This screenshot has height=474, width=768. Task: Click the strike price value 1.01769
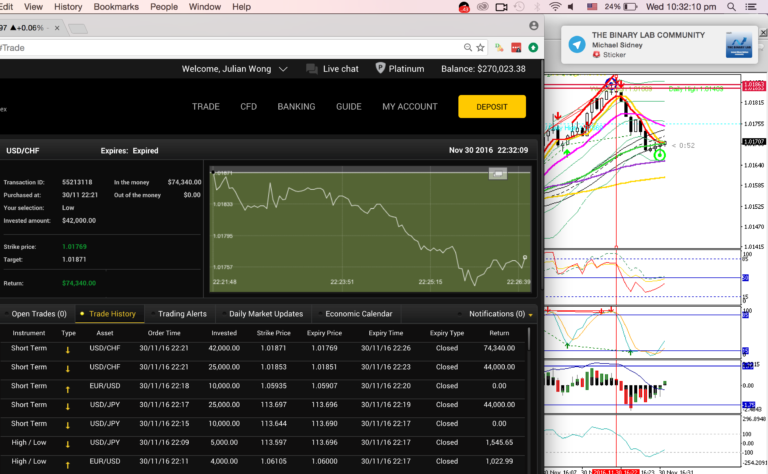(74, 247)
